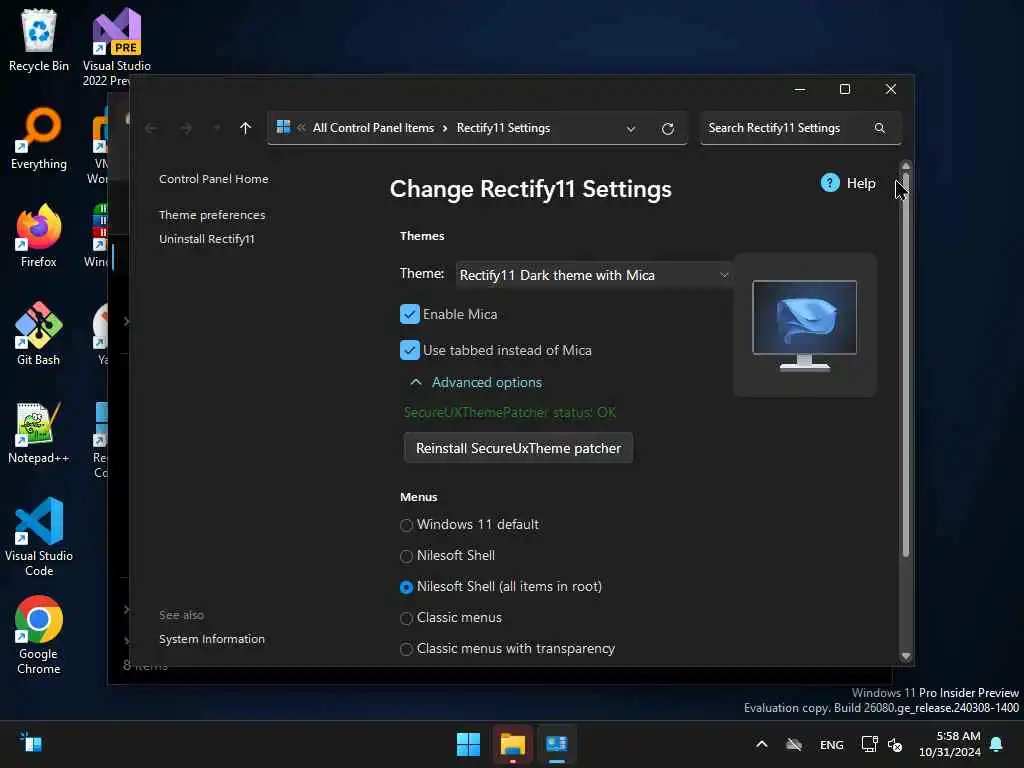
Task: Click the SecureUXThemePatcher status: OK text
Action: click(510, 413)
